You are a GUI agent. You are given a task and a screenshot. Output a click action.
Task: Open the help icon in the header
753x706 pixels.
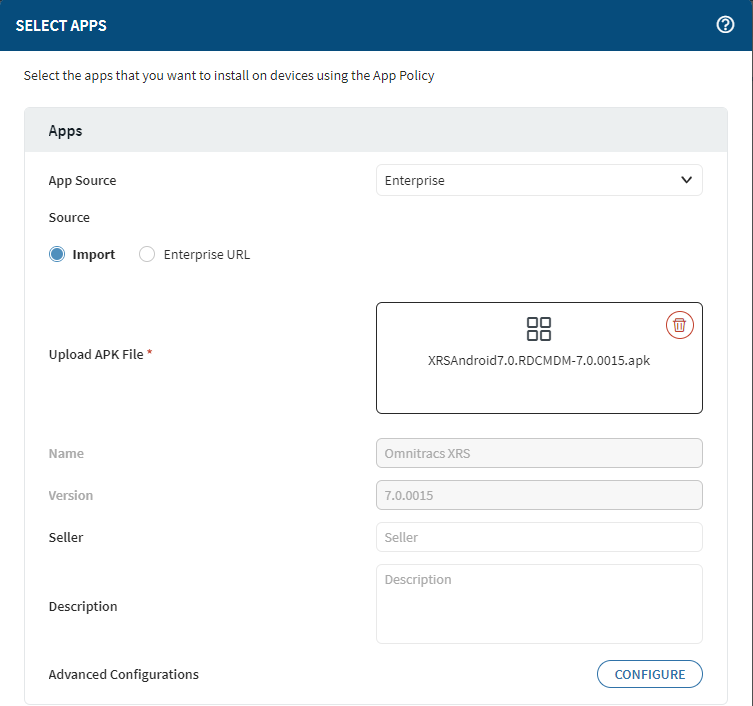point(726,25)
